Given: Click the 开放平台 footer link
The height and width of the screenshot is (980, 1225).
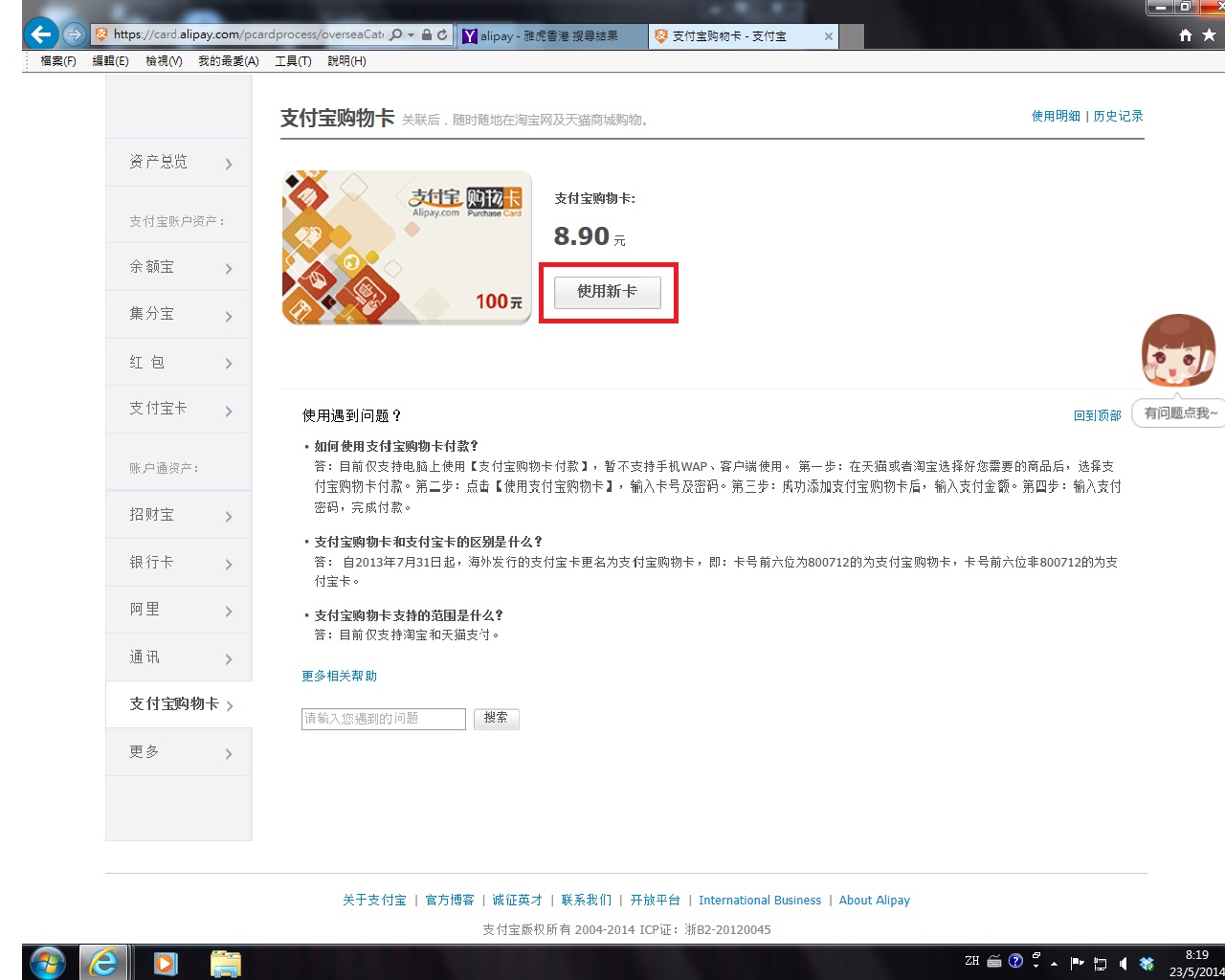Looking at the screenshot, I should 656,900.
